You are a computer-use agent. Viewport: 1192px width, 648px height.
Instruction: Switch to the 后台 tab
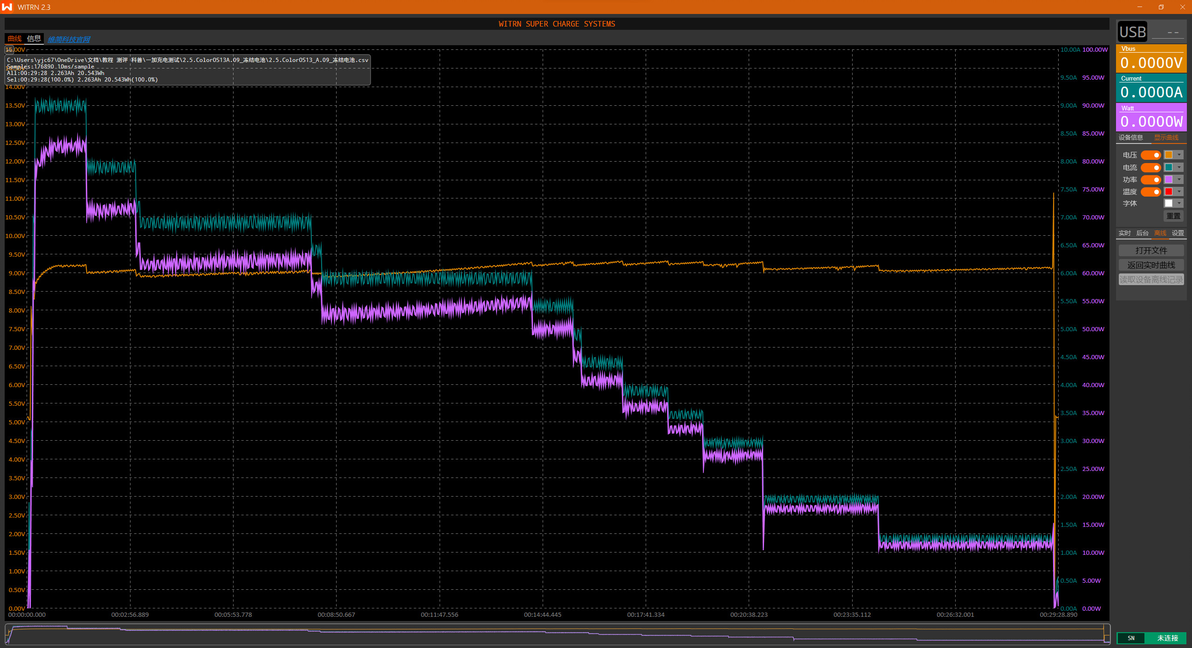(x=1142, y=233)
